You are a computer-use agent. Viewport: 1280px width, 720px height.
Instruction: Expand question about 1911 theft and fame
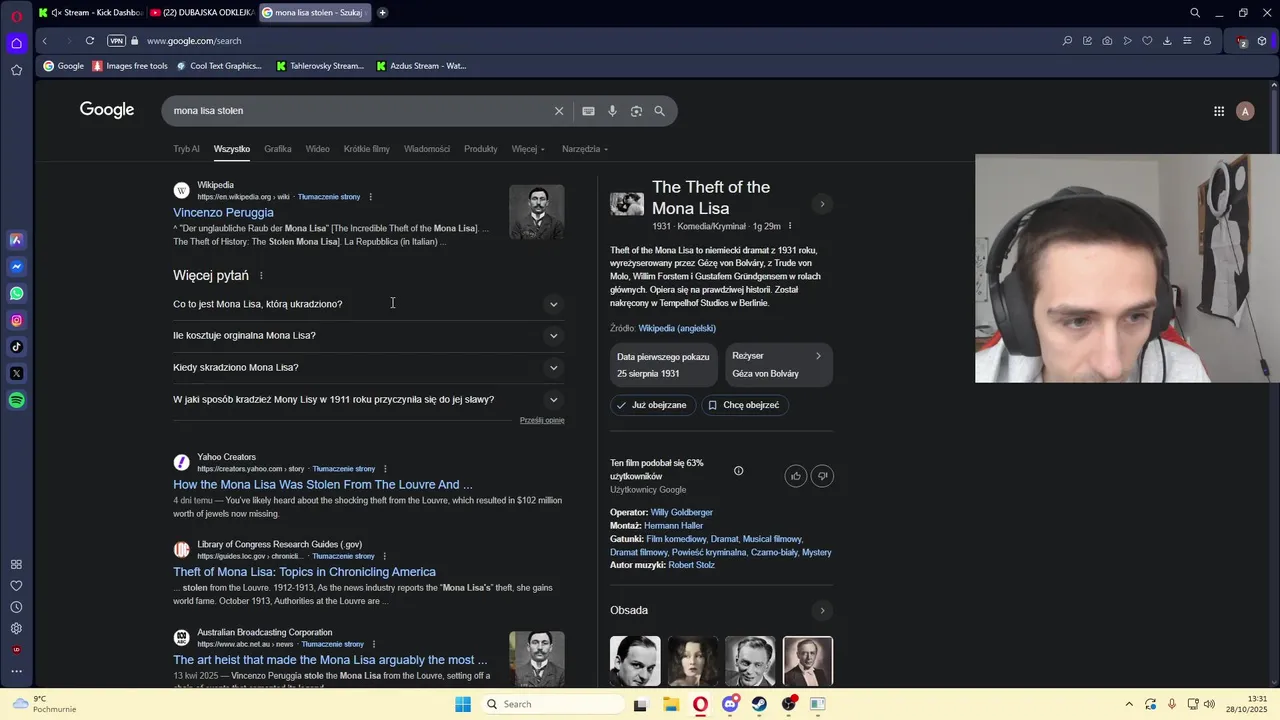click(x=368, y=400)
